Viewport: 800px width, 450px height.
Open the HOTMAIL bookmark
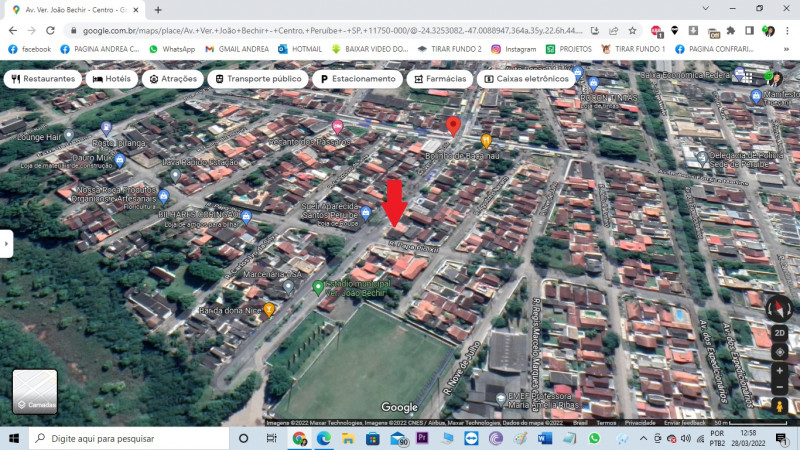300,49
